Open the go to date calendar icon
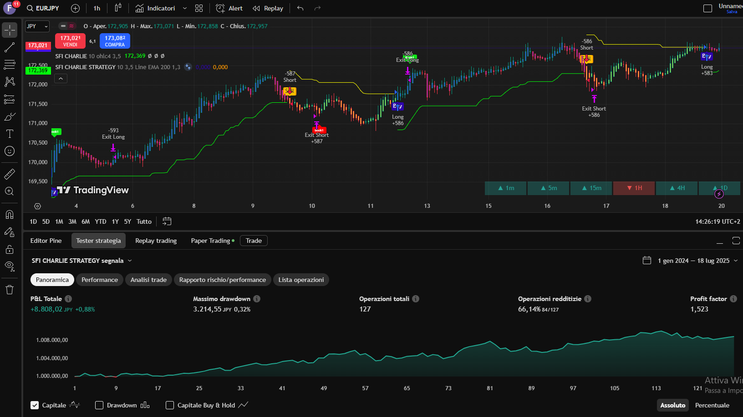 click(167, 221)
